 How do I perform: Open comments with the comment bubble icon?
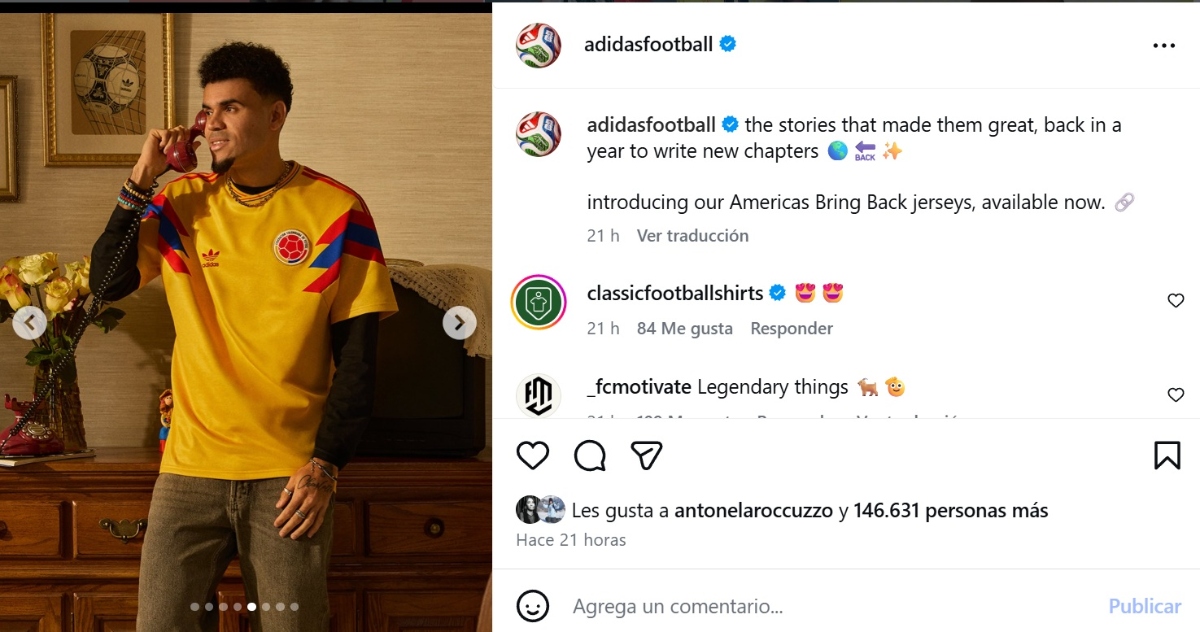pos(590,455)
